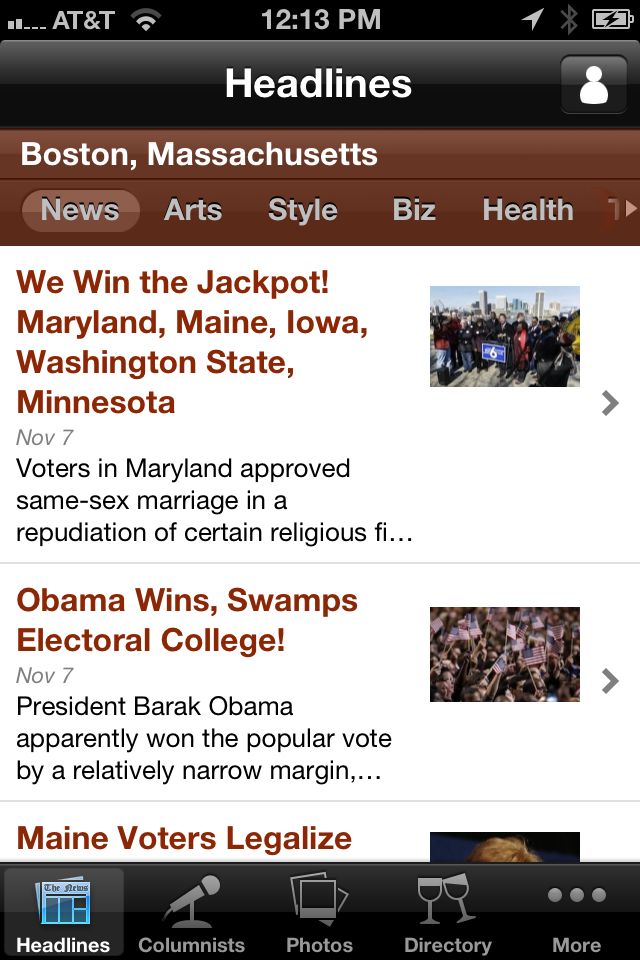Switch to the Style category
The image size is (640, 960).
pyautogui.click(x=303, y=210)
